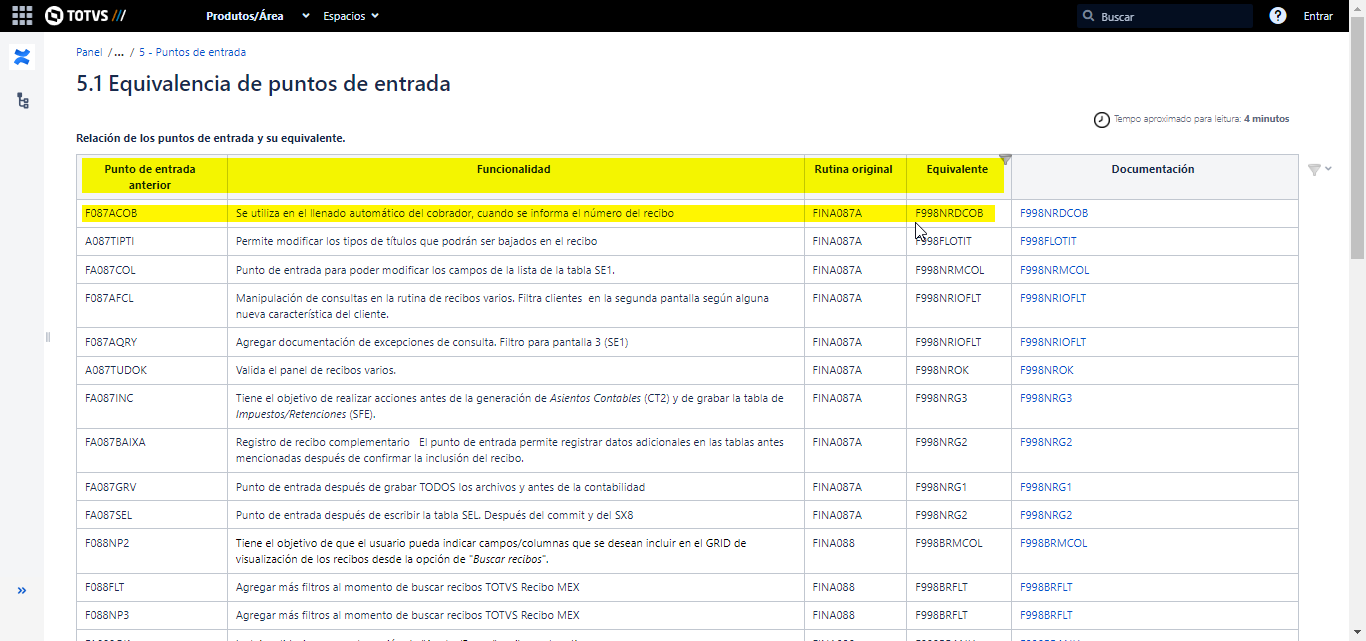Click the table filter funnel icon
The image size is (1366, 641).
[x=1314, y=170]
